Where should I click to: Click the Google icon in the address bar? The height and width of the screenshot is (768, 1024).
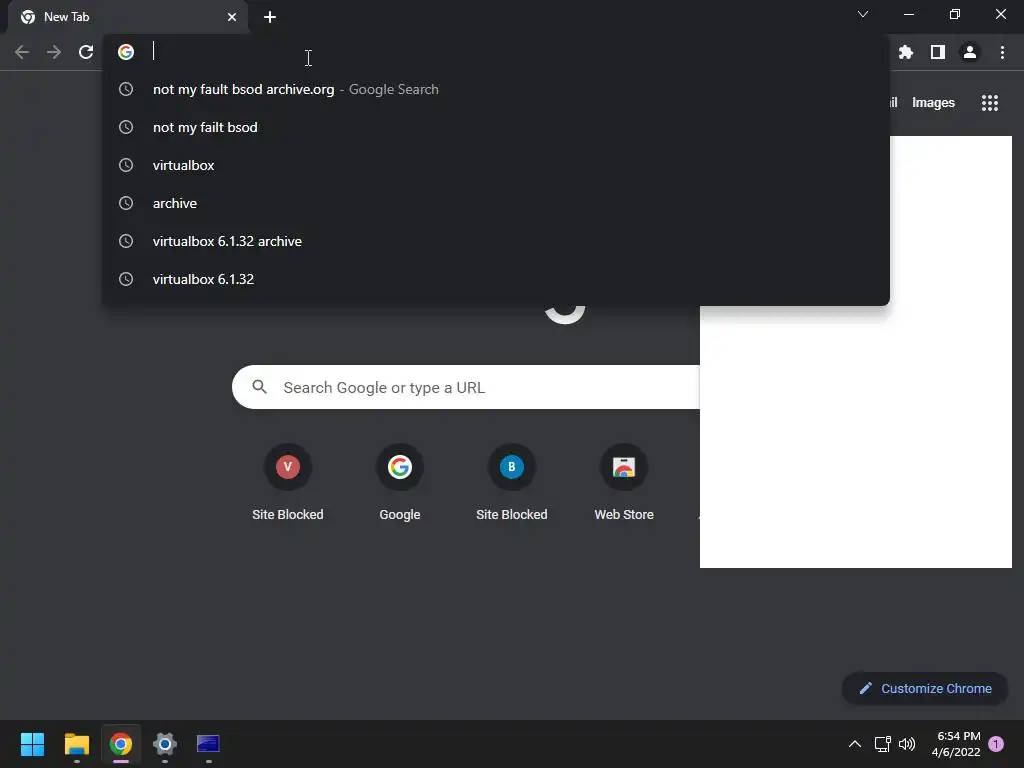(126, 52)
